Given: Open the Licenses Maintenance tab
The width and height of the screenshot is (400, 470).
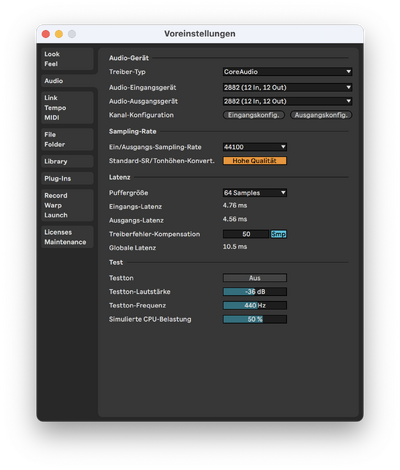Looking at the screenshot, I should pyautogui.click(x=67, y=237).
